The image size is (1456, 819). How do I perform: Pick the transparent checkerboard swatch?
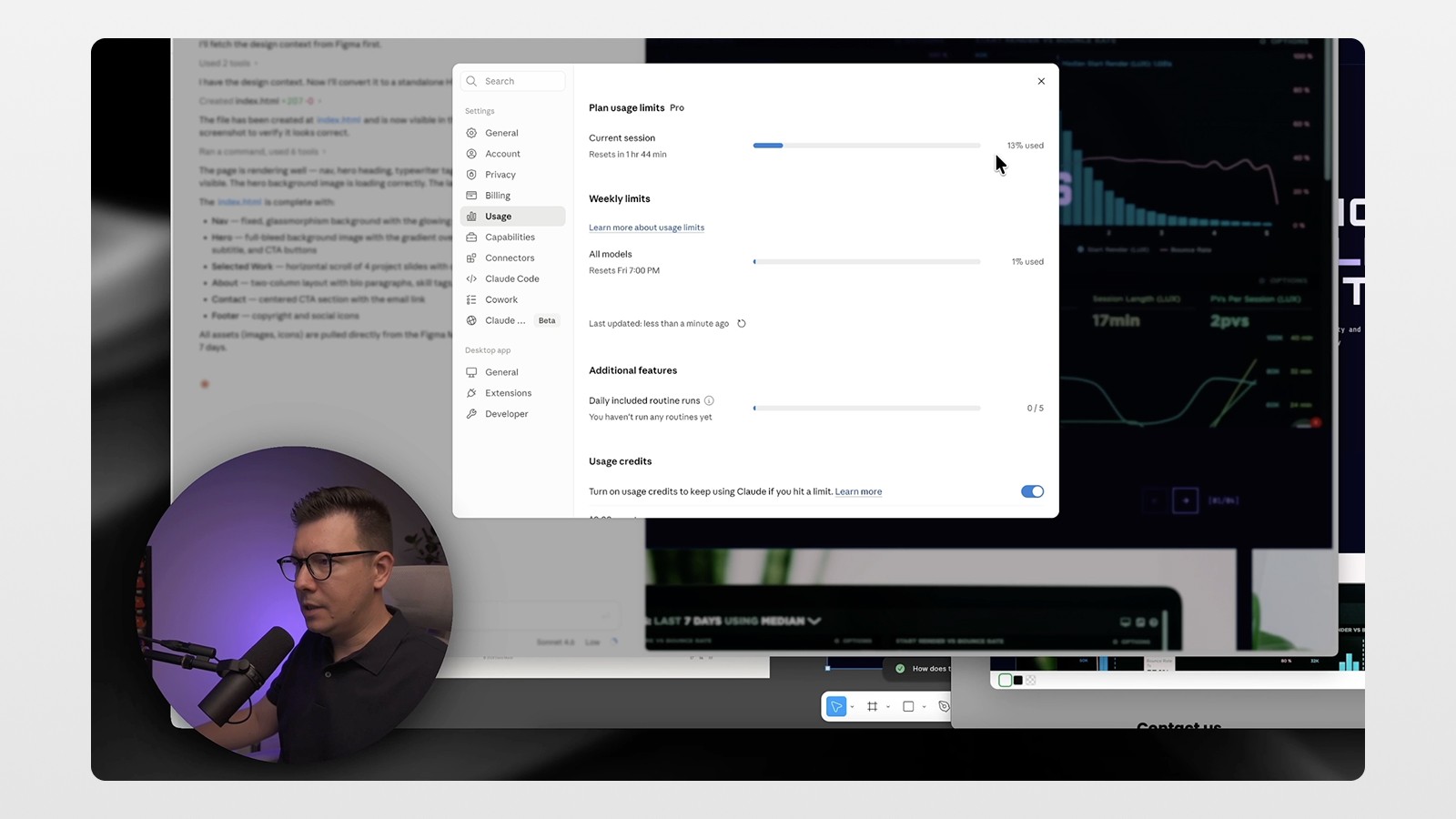[1031, 680]
